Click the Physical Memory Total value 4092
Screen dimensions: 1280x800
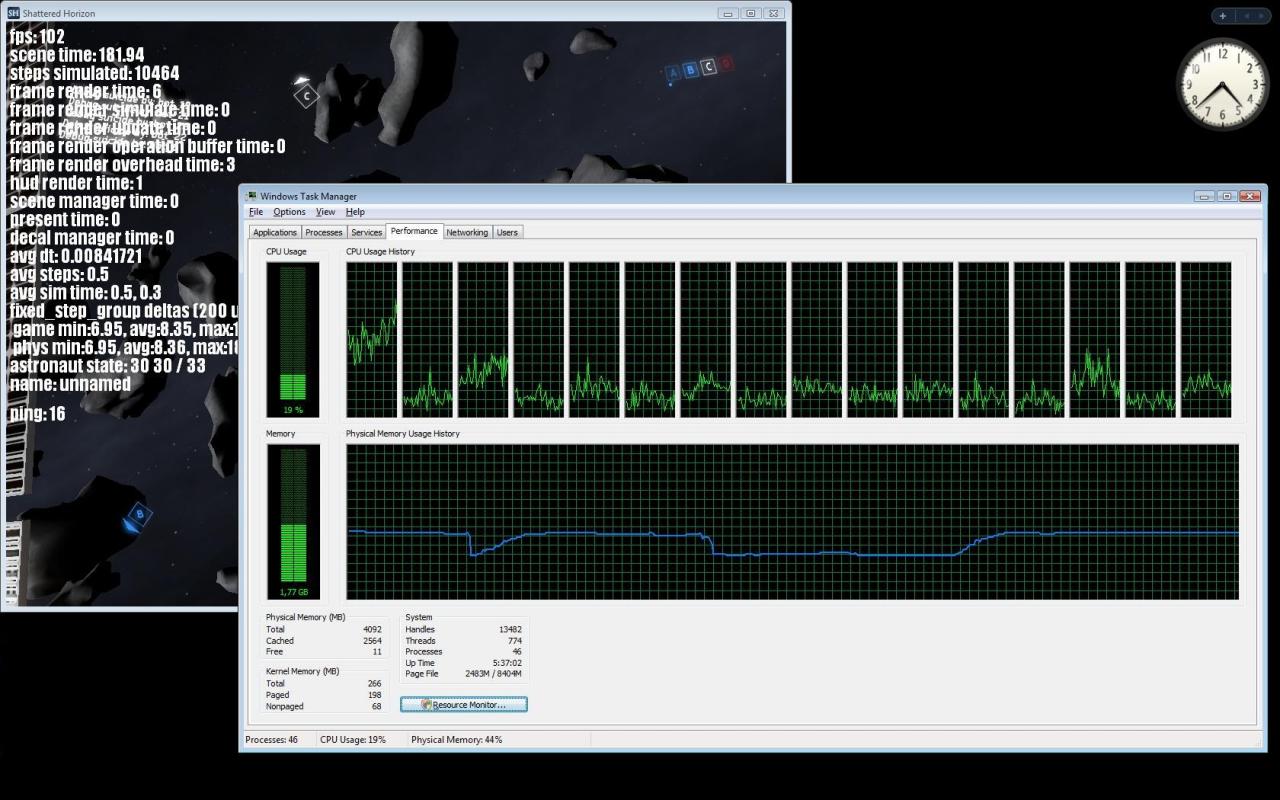[x=372, y=630]
